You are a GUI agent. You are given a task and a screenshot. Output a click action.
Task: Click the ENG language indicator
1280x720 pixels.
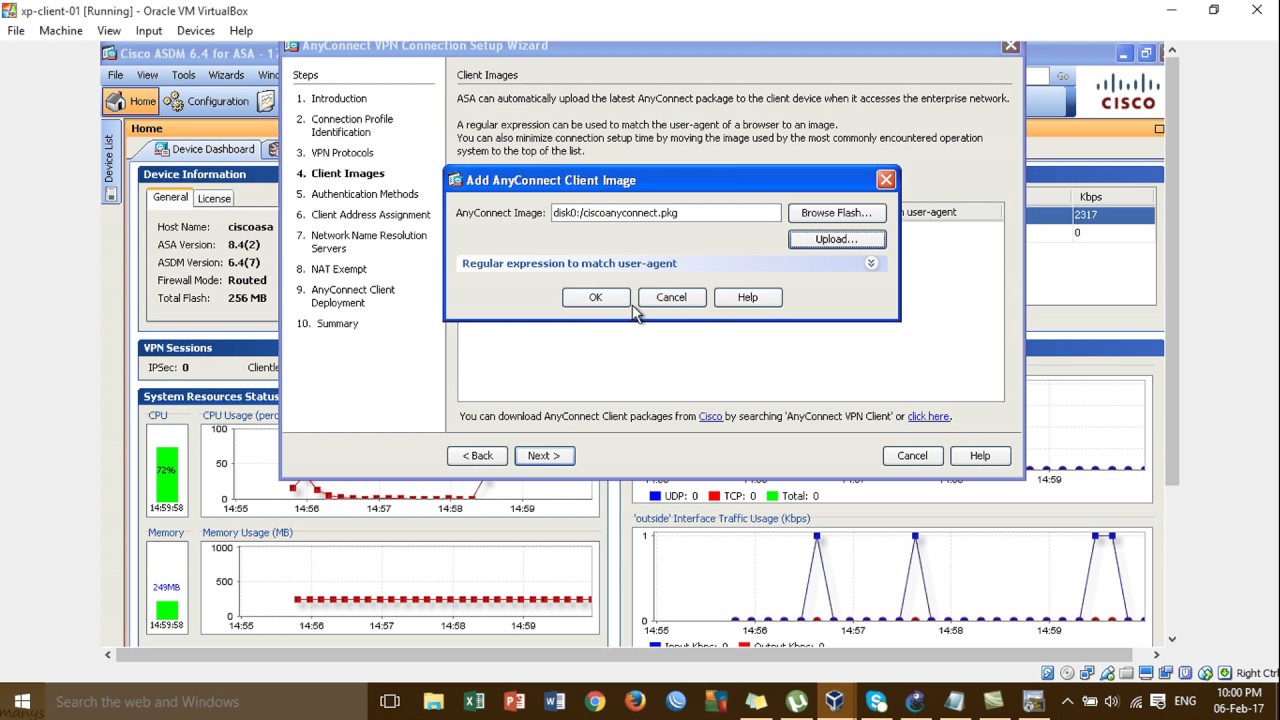pos(1185,702)
